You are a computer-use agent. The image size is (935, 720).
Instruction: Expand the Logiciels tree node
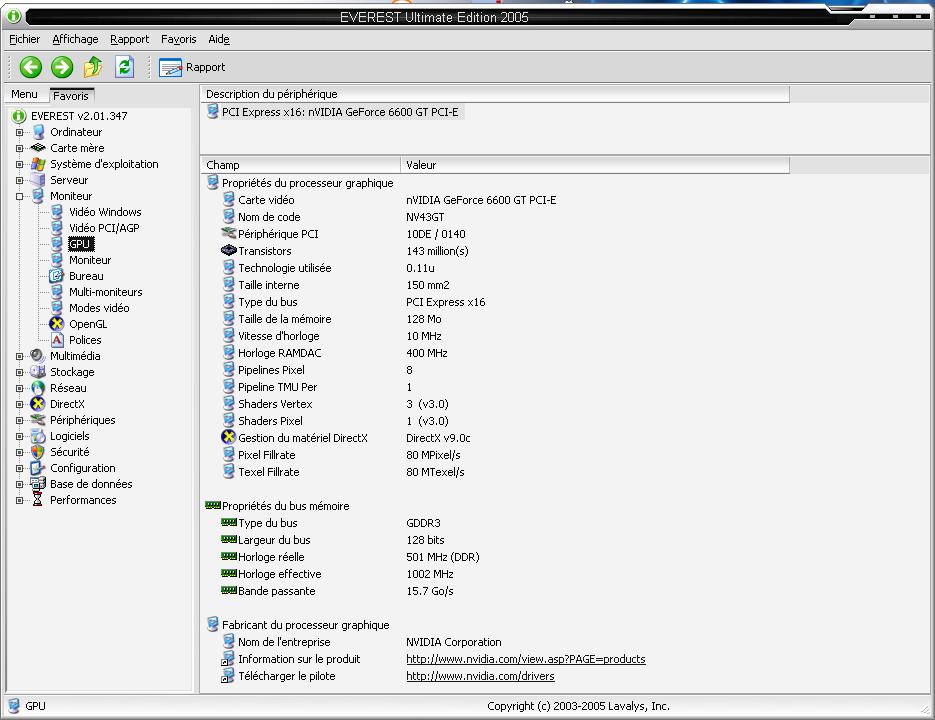[x=20, y=437]
